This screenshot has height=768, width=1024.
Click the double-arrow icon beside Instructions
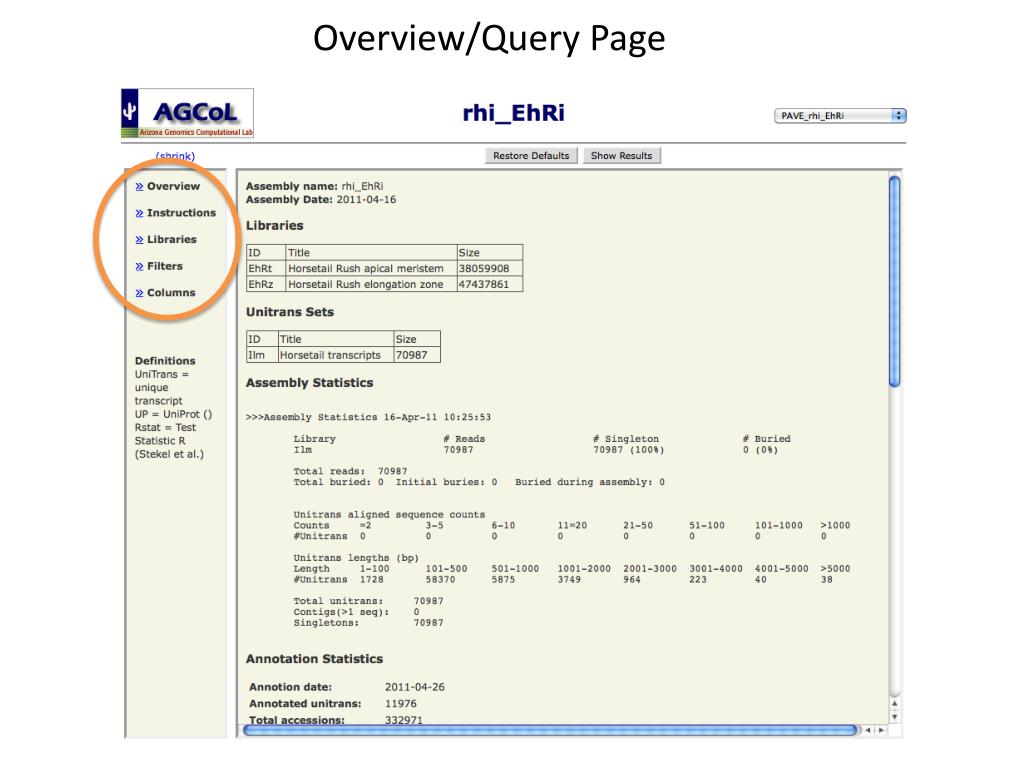139,214
